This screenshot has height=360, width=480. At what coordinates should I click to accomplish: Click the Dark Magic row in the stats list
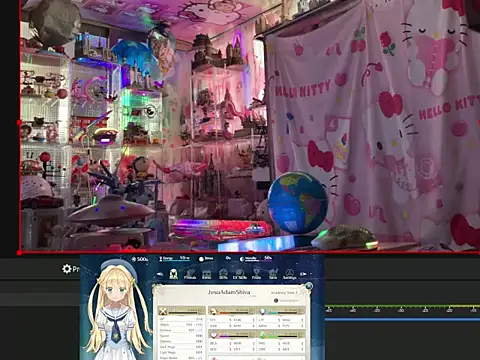click(x=181, y=347)
